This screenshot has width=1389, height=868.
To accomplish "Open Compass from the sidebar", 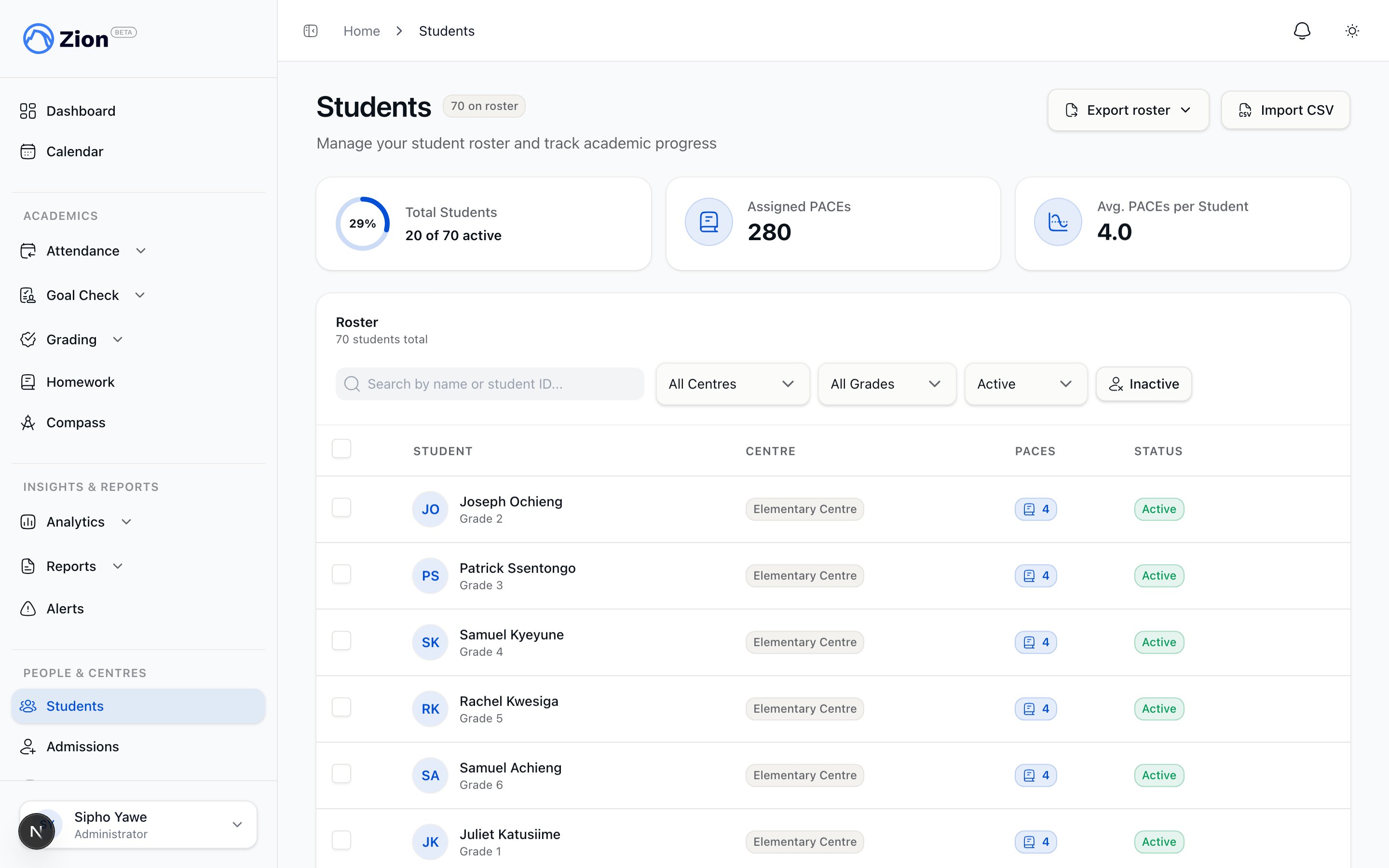I will click(138, 422).
